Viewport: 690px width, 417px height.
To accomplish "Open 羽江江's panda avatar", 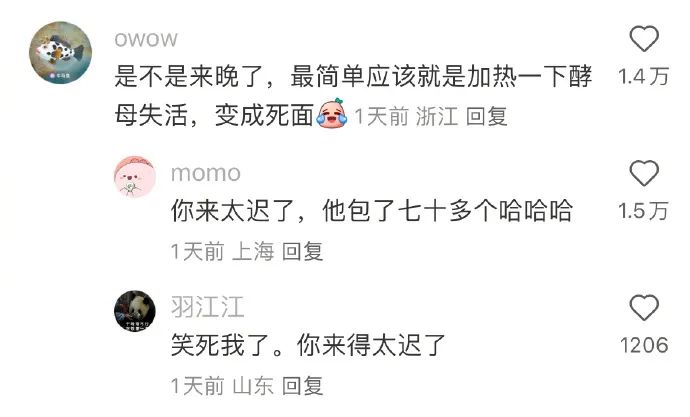I will [x=135, y=311].
